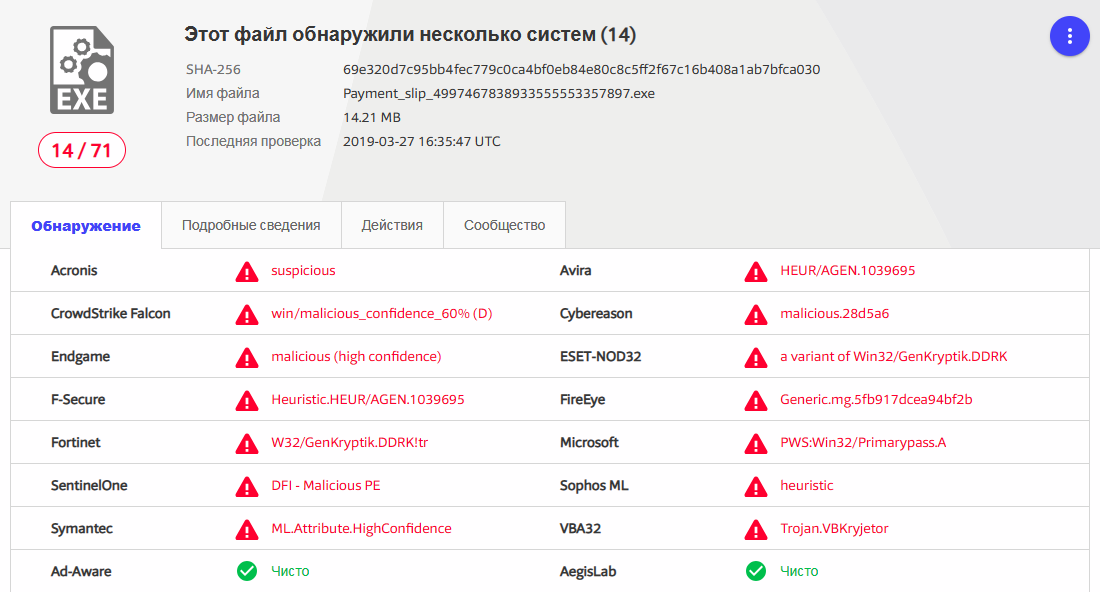
Task: Click the PWS:Win32/Primarypass.A detection label
Action: point(862,442)
